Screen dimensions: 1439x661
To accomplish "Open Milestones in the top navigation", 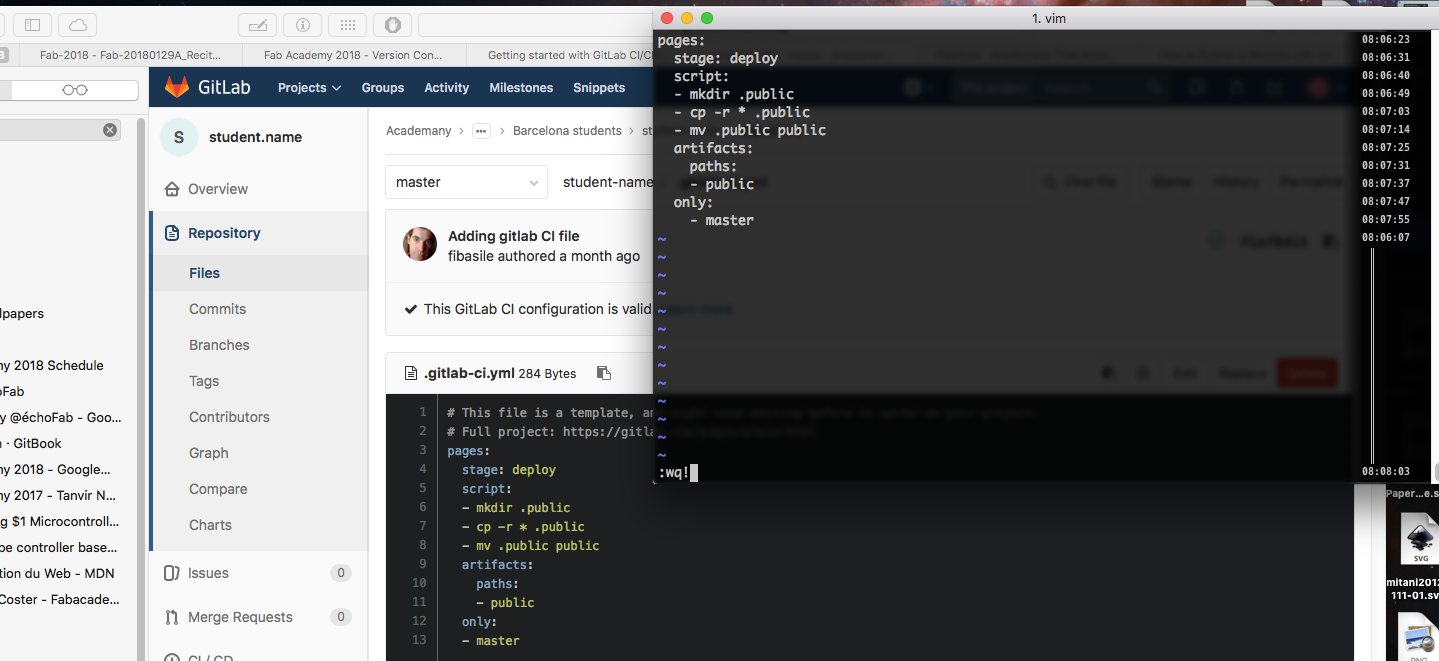I will pyautogui.click(x=521, y=87).
